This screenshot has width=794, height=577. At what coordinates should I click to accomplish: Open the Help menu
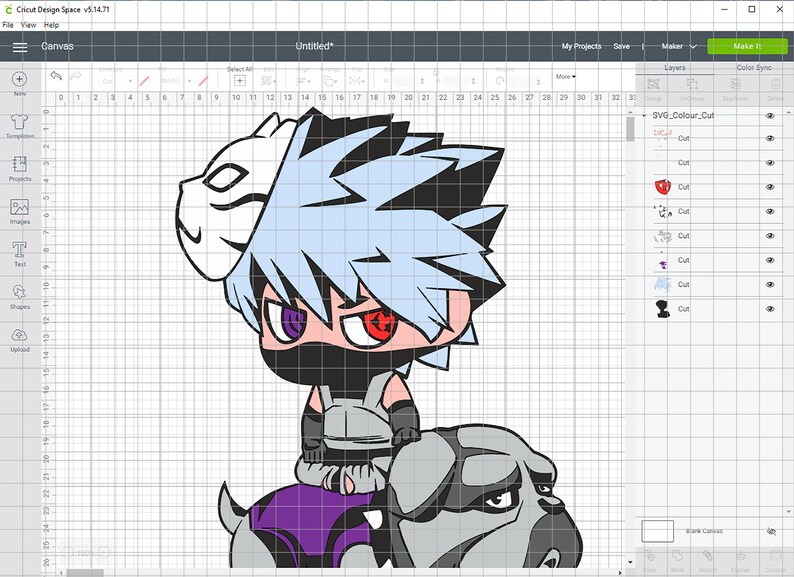point(51,25)
